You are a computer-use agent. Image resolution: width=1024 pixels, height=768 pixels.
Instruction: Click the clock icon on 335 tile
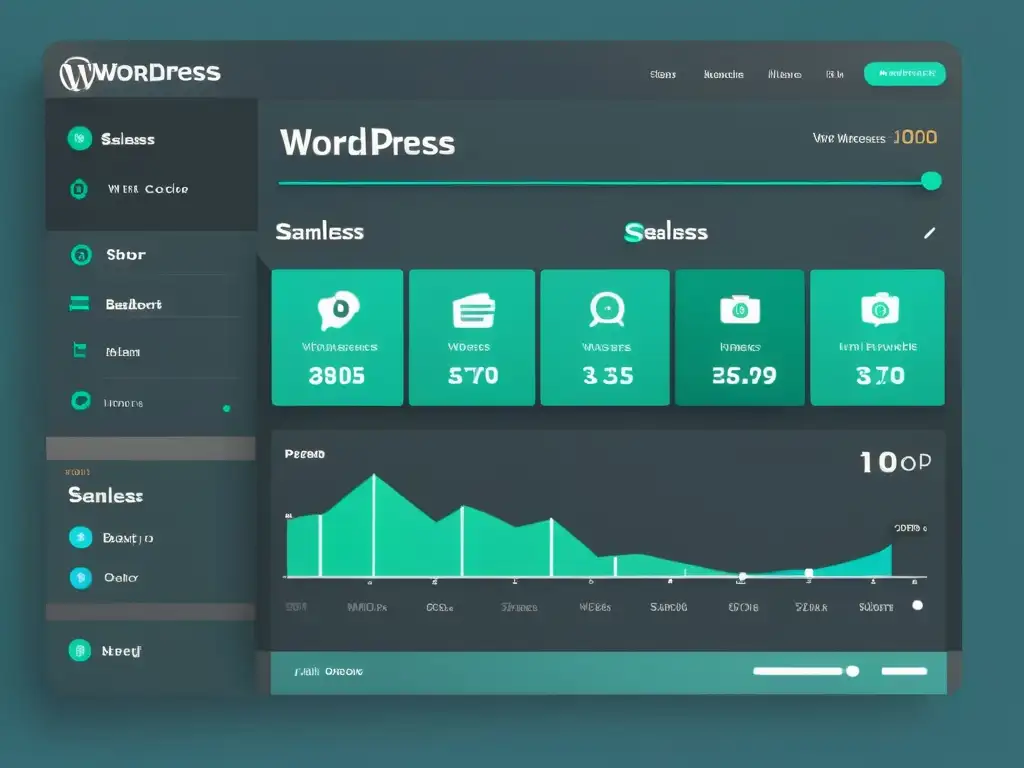607,309
